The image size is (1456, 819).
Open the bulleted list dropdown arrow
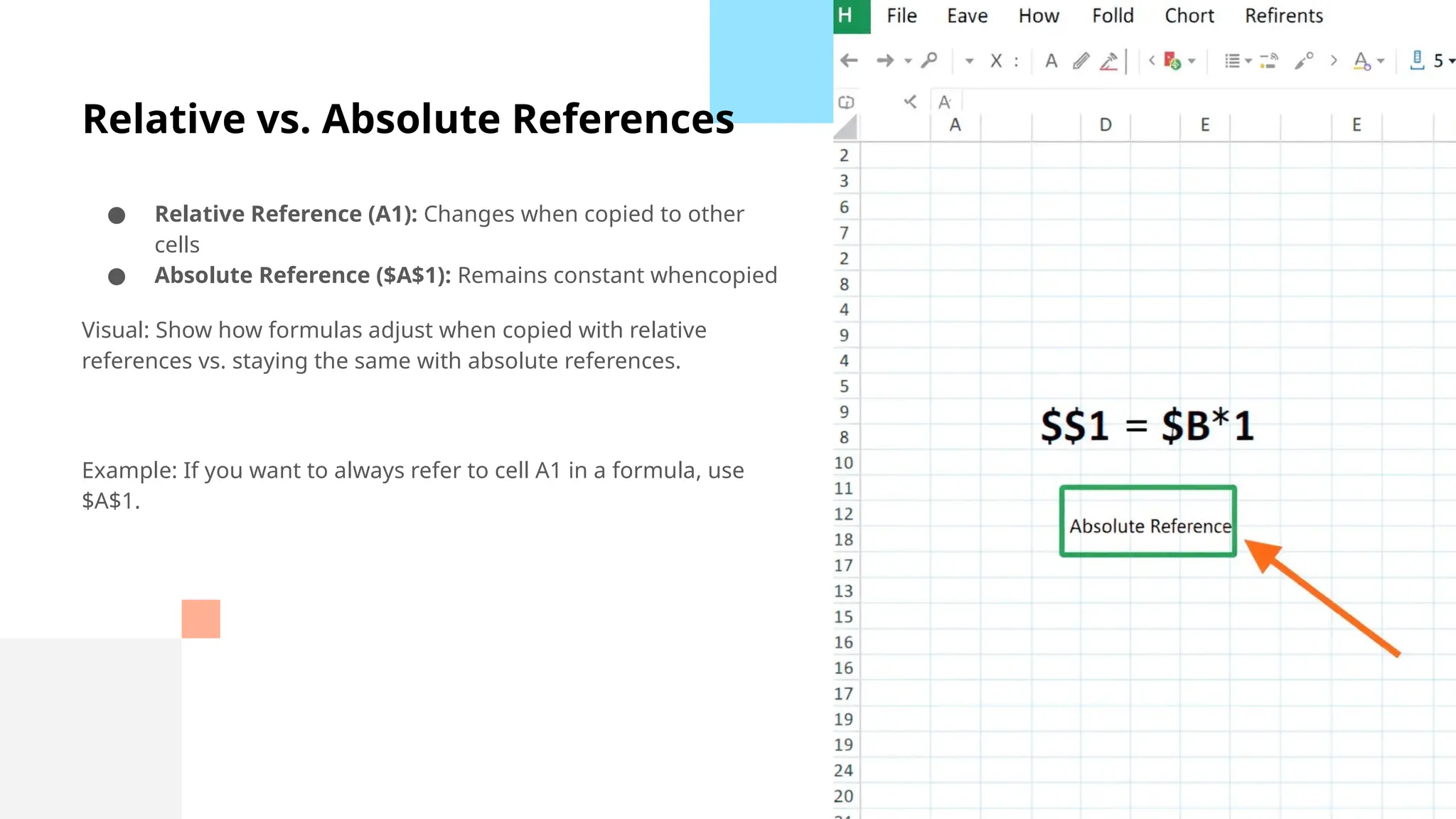[x=1248, y=62]
